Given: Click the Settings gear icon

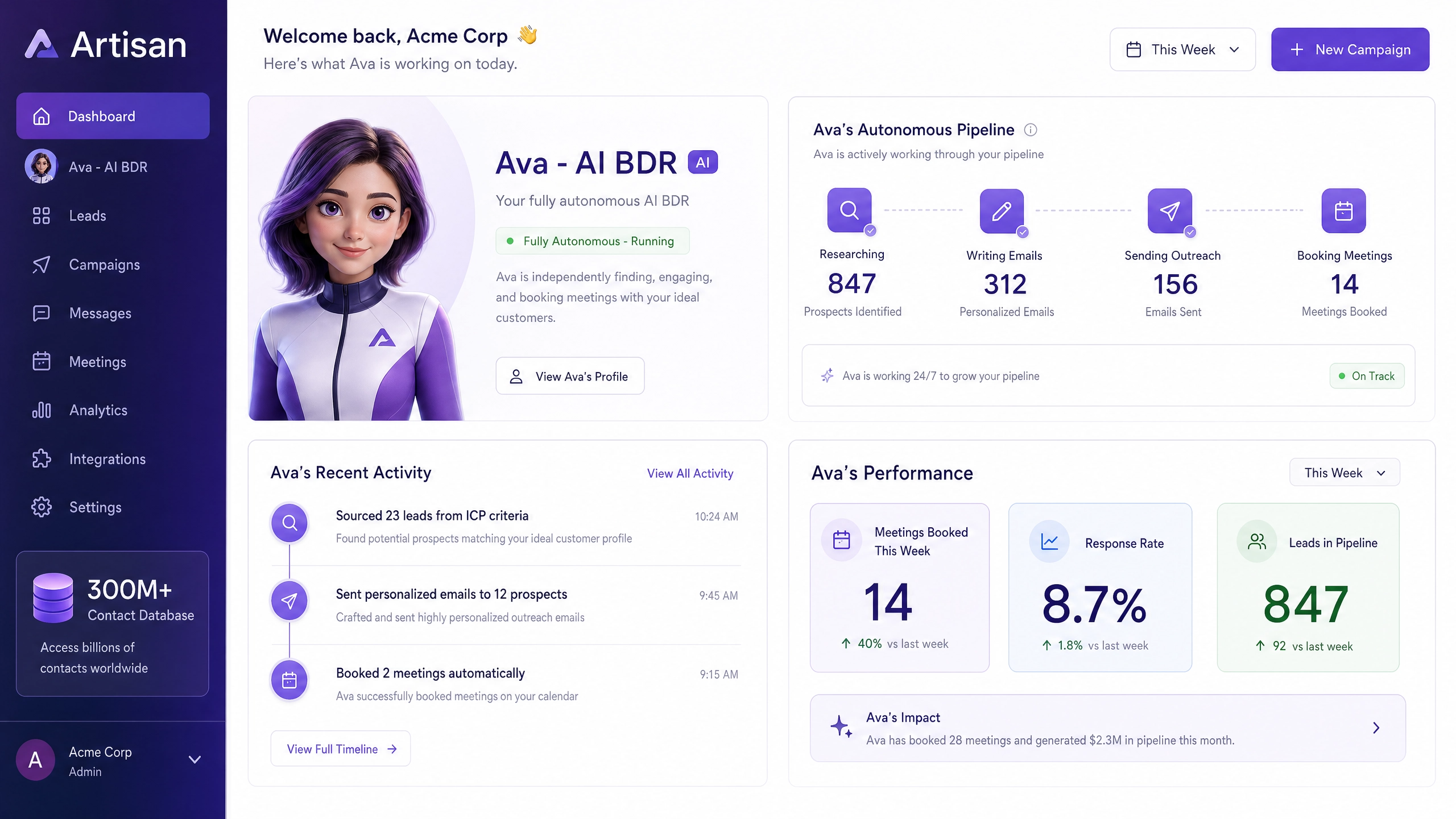Looking at the screenshot, I should pyautogui.click(x=41, y=507).
